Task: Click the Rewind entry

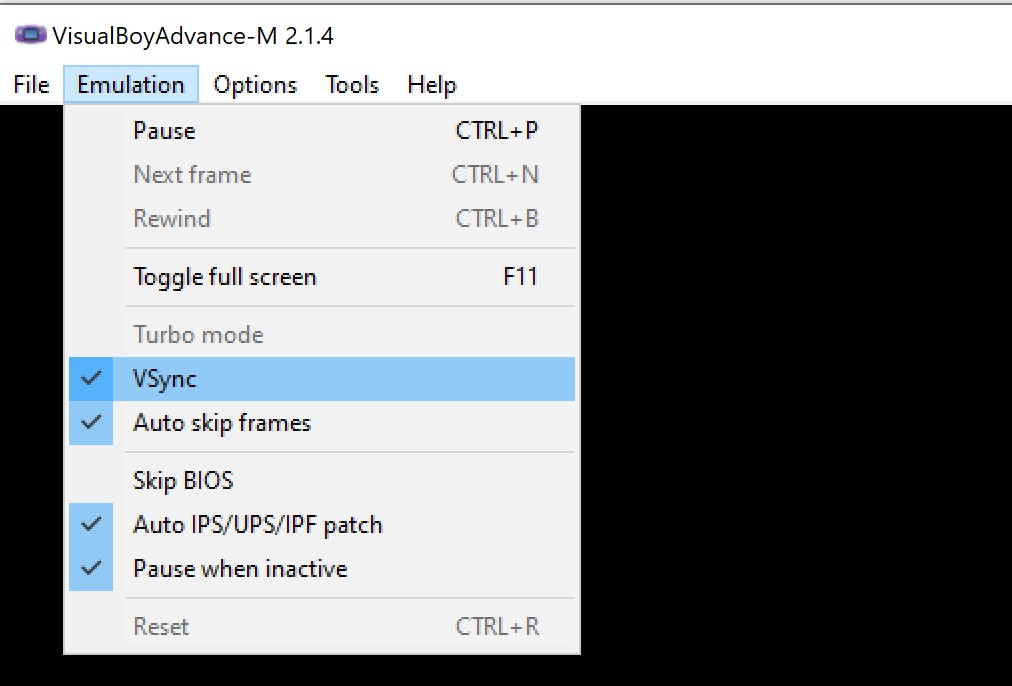Action: coord(171,218)
